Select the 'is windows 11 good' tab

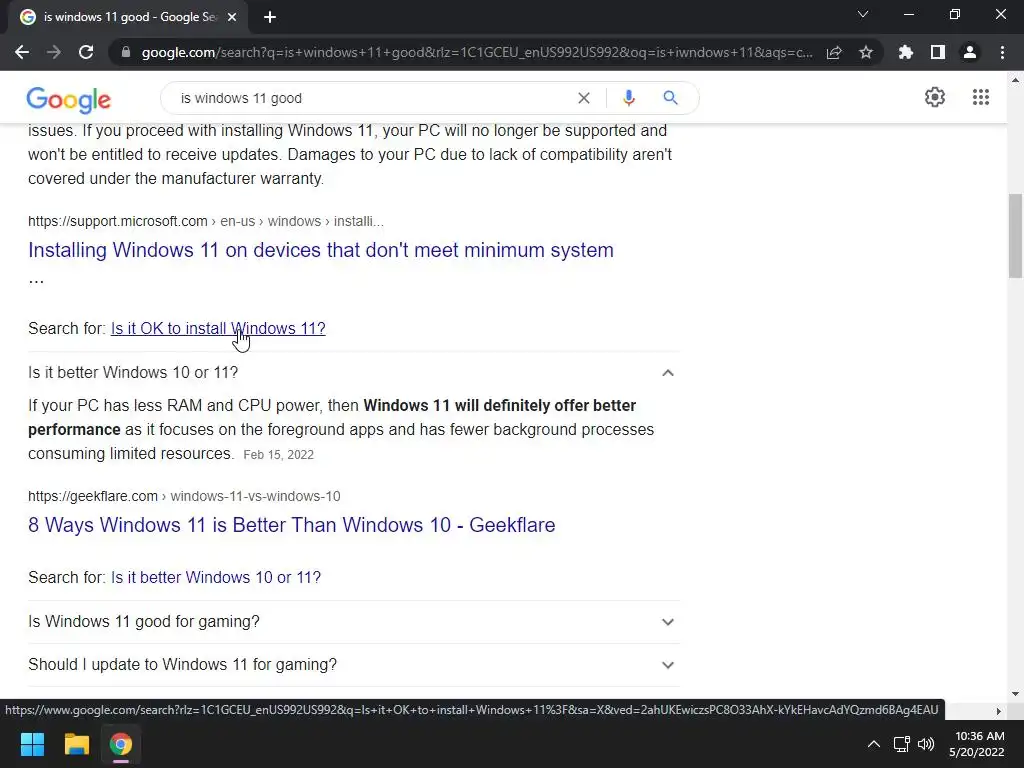(128, 18)
